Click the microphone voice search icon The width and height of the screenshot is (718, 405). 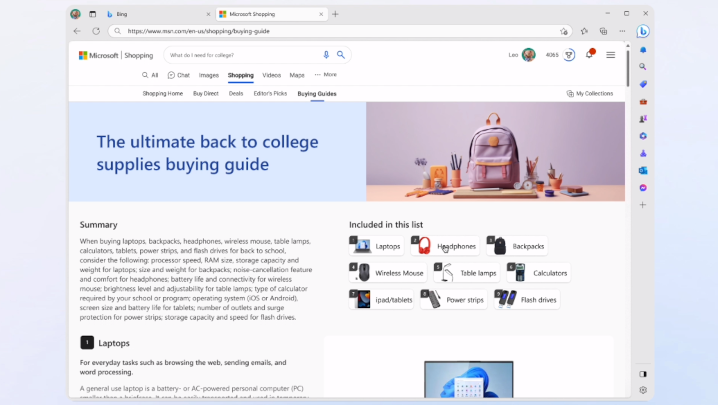coord(326,55)
